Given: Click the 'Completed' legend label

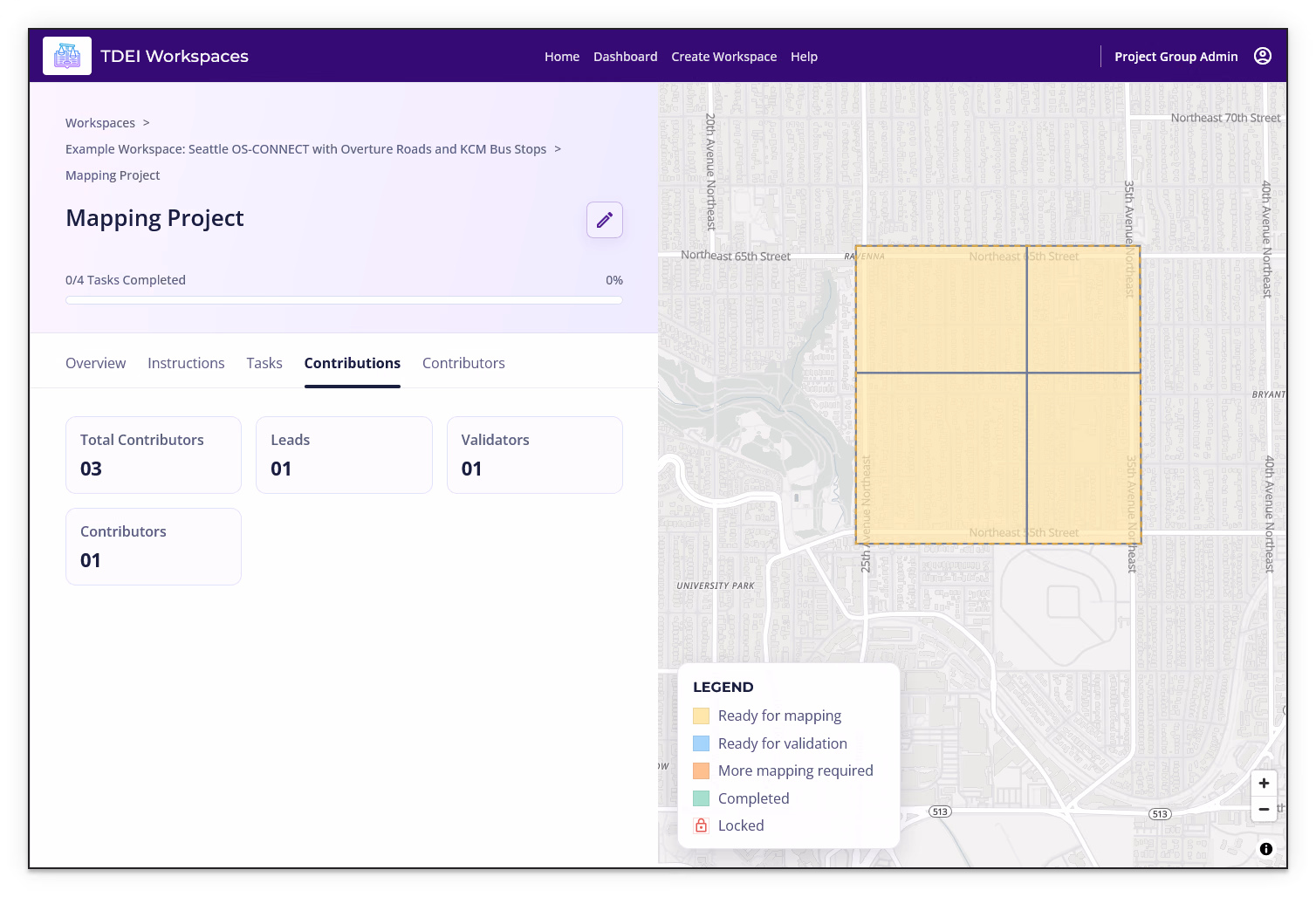Looking at the screenshot, I should point(754,798).
